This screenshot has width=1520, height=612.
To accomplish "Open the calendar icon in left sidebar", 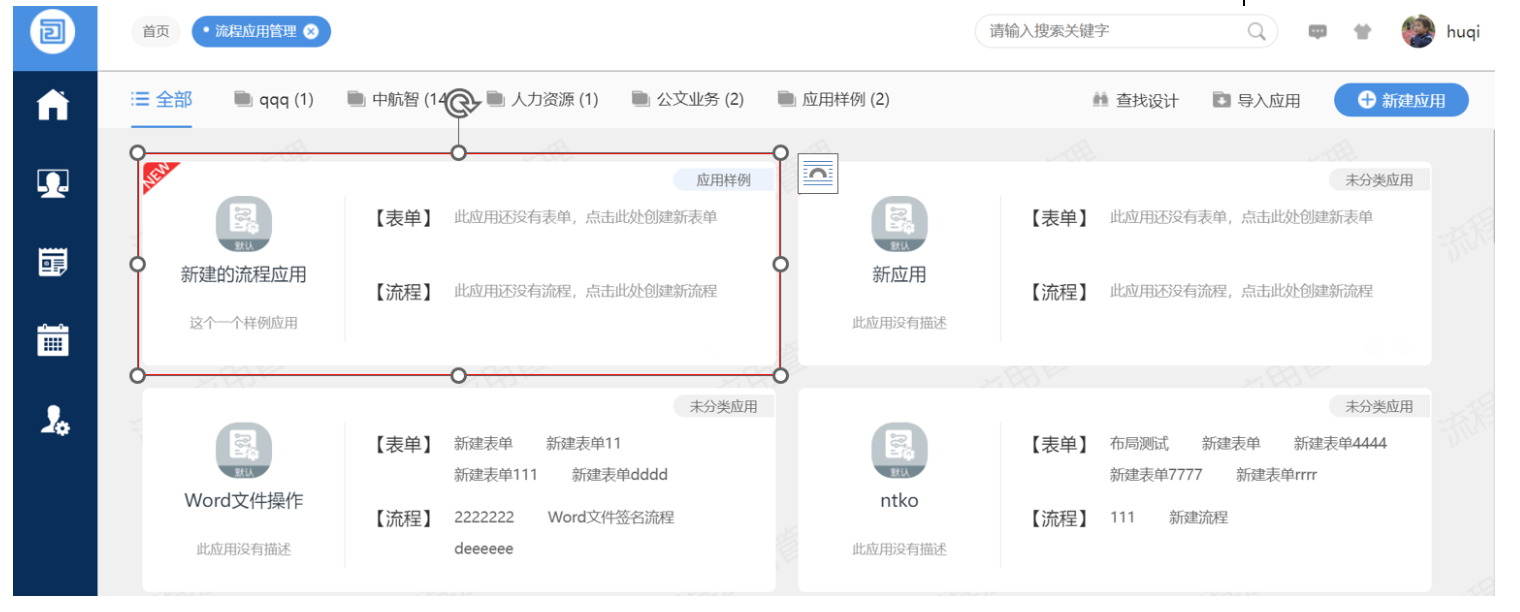I will pos(53,340).
